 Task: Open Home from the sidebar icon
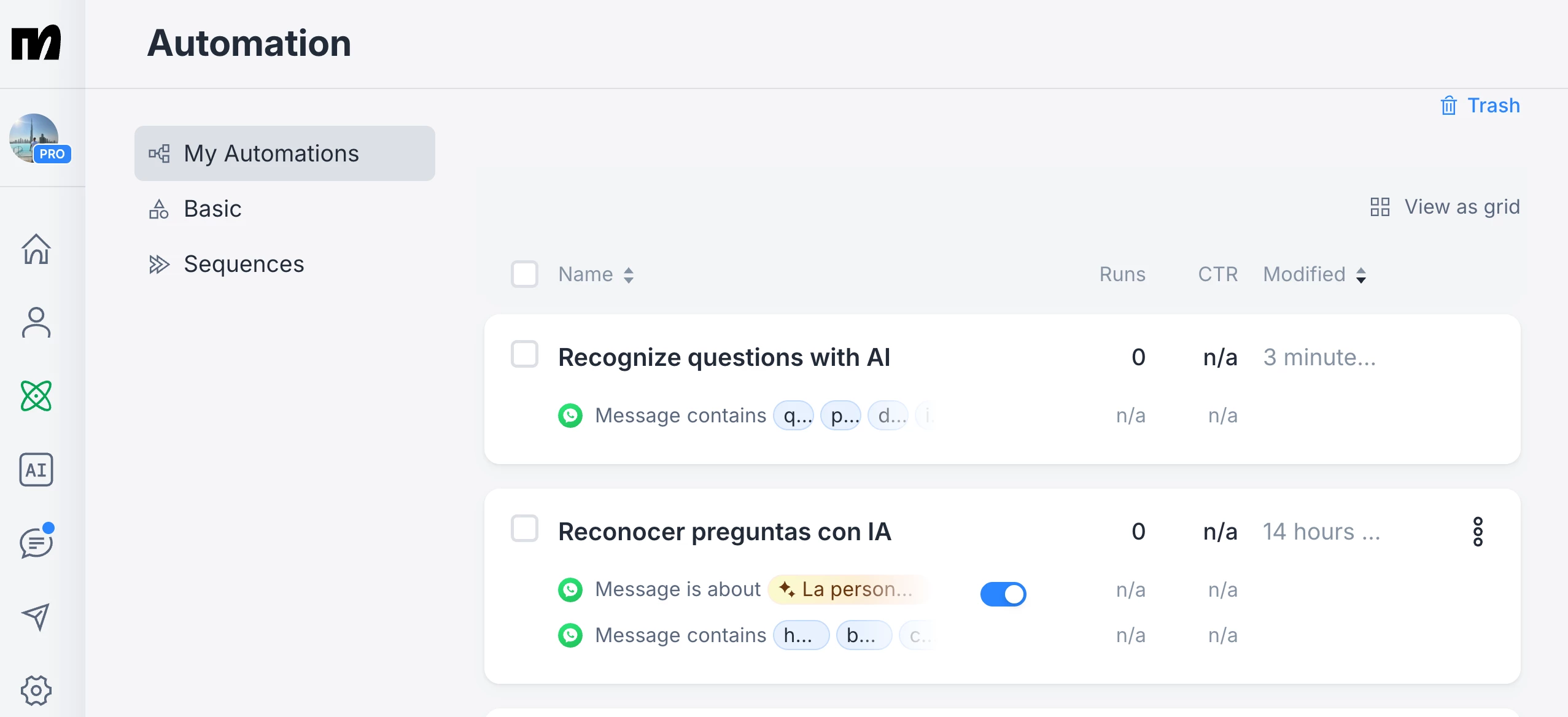point(36,249)
